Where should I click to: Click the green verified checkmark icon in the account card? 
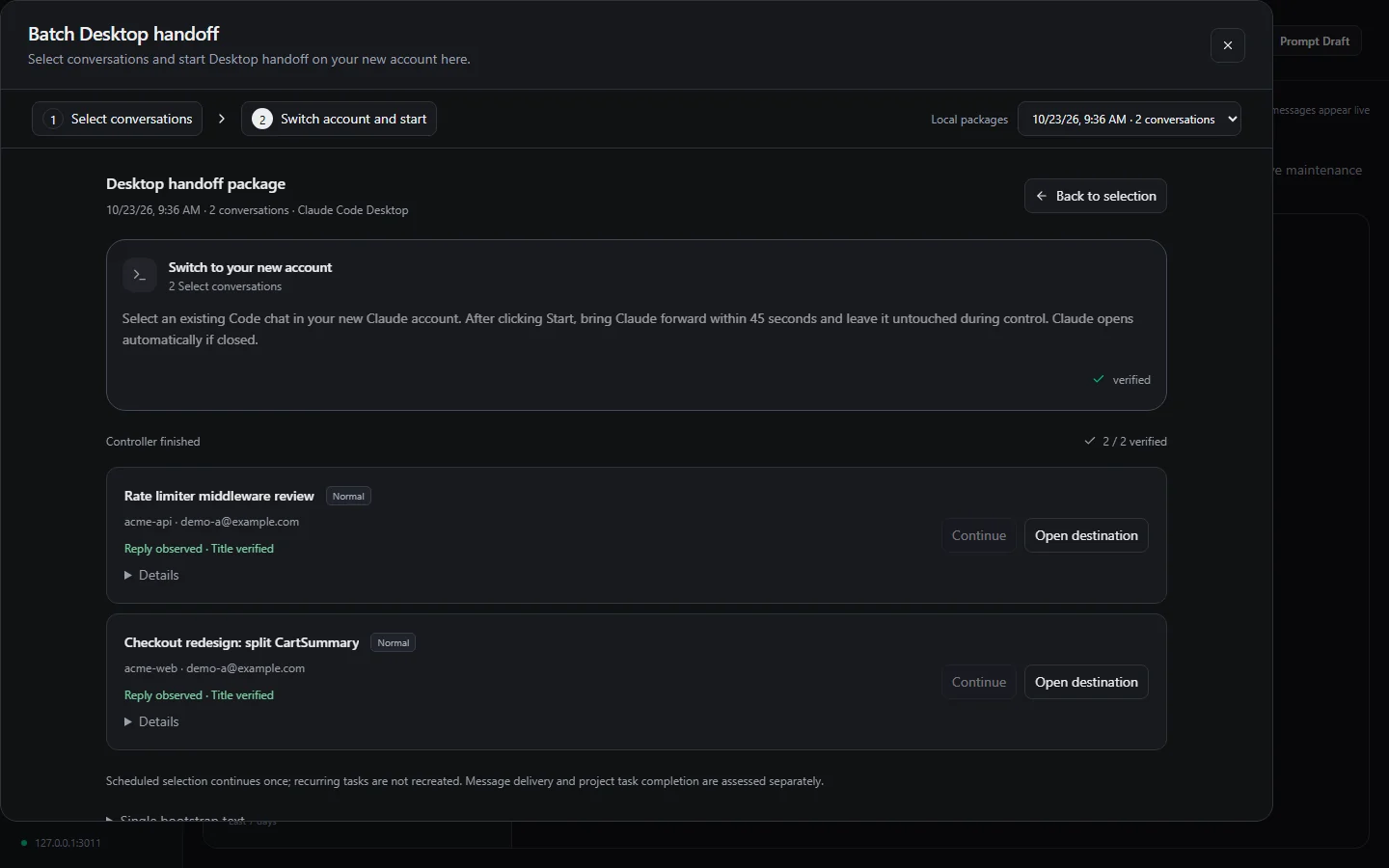(x=1098, y=379)
